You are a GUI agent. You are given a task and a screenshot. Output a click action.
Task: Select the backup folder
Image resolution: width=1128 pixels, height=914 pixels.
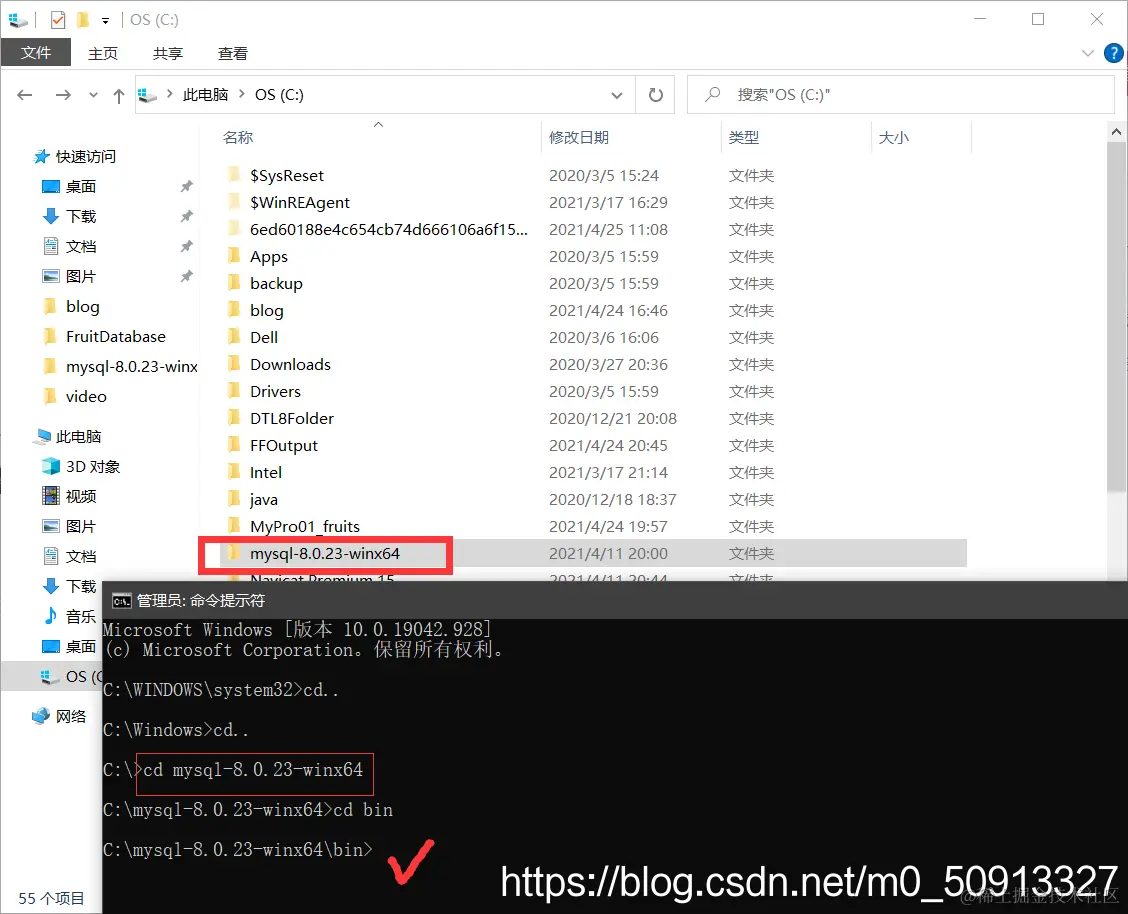[x=276, y=283]
